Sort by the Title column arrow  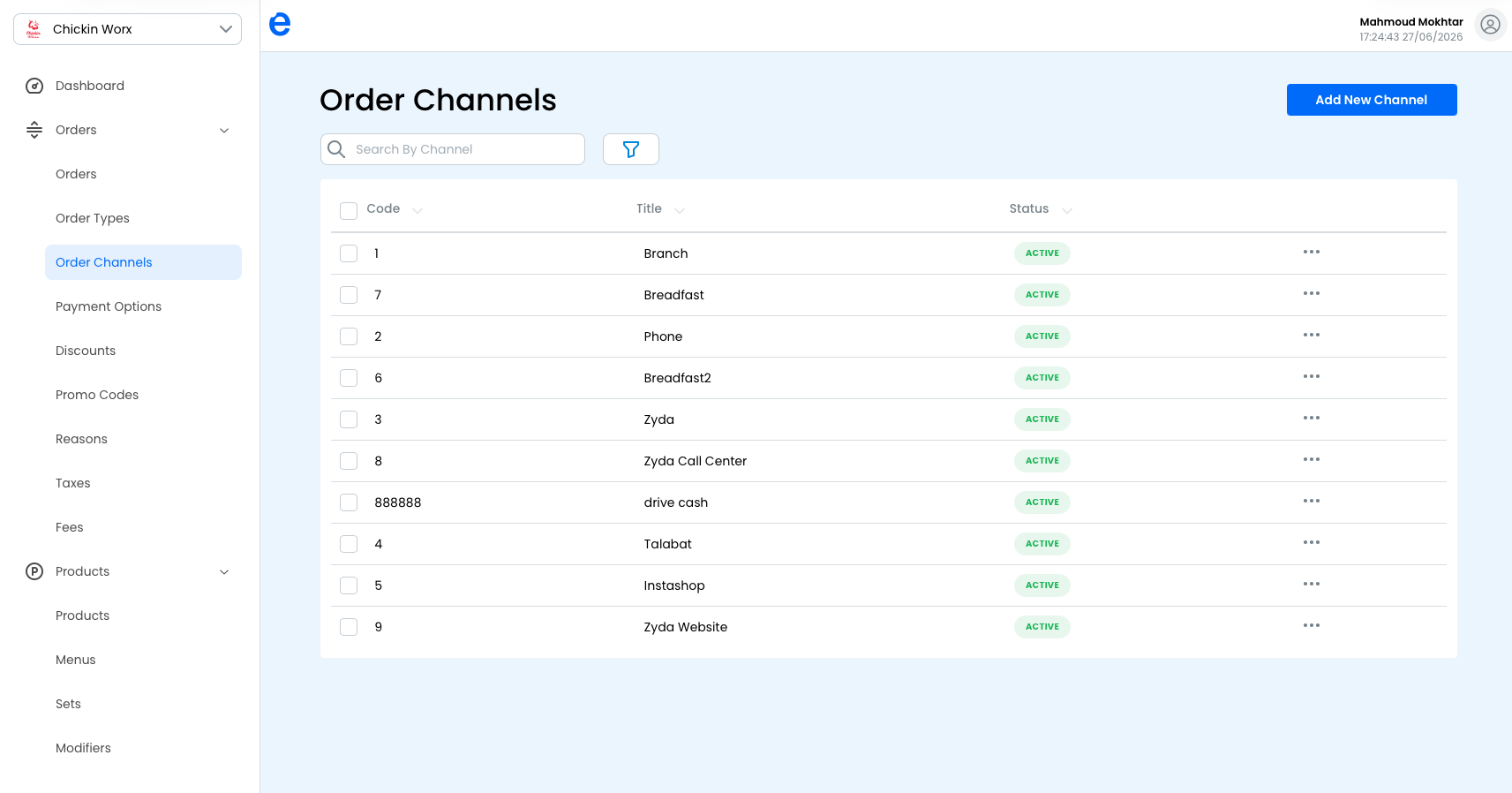click(680, 210)
